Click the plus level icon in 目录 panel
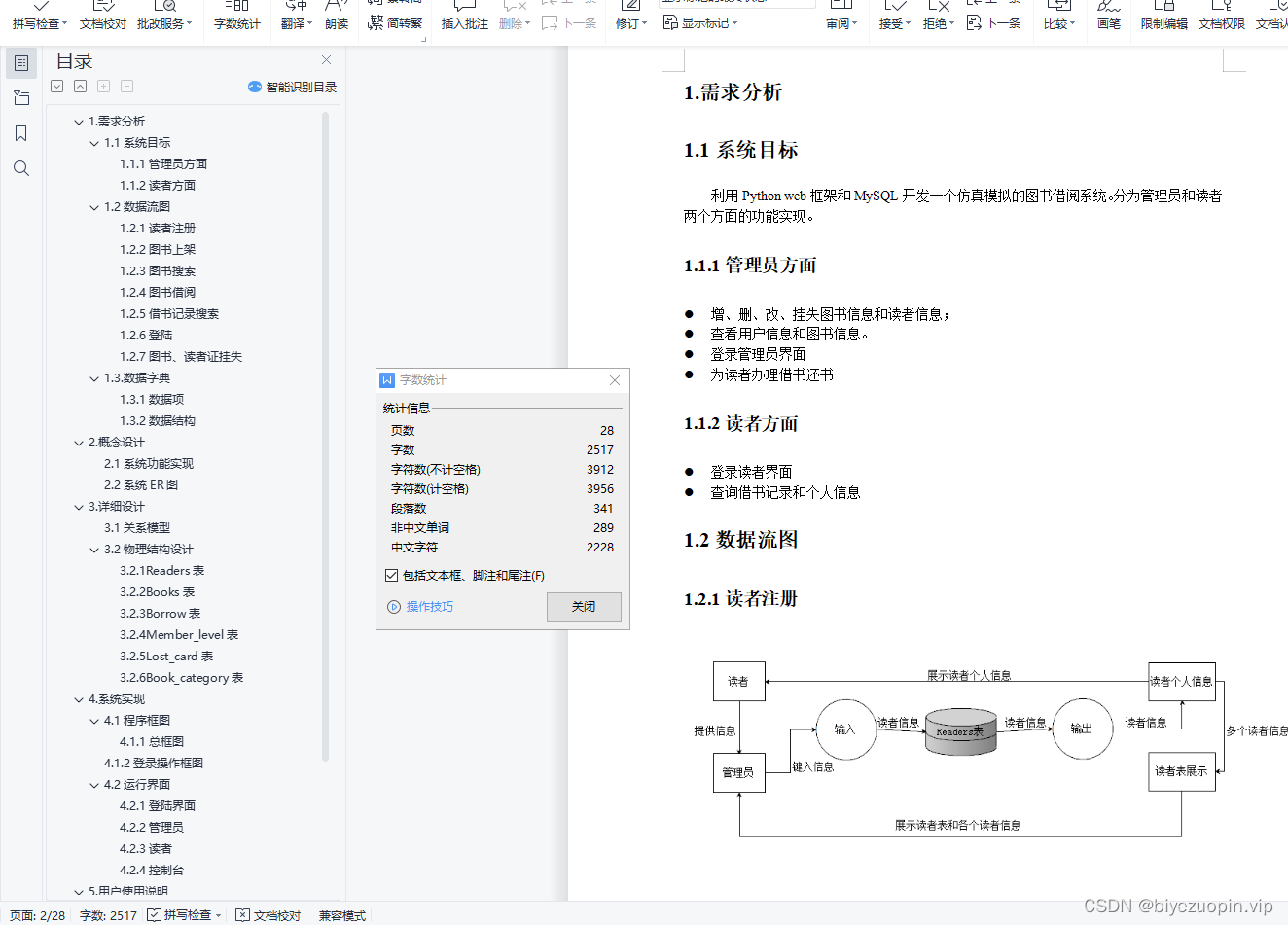This screenshot has width=1288, height=925. coord(103,87)
